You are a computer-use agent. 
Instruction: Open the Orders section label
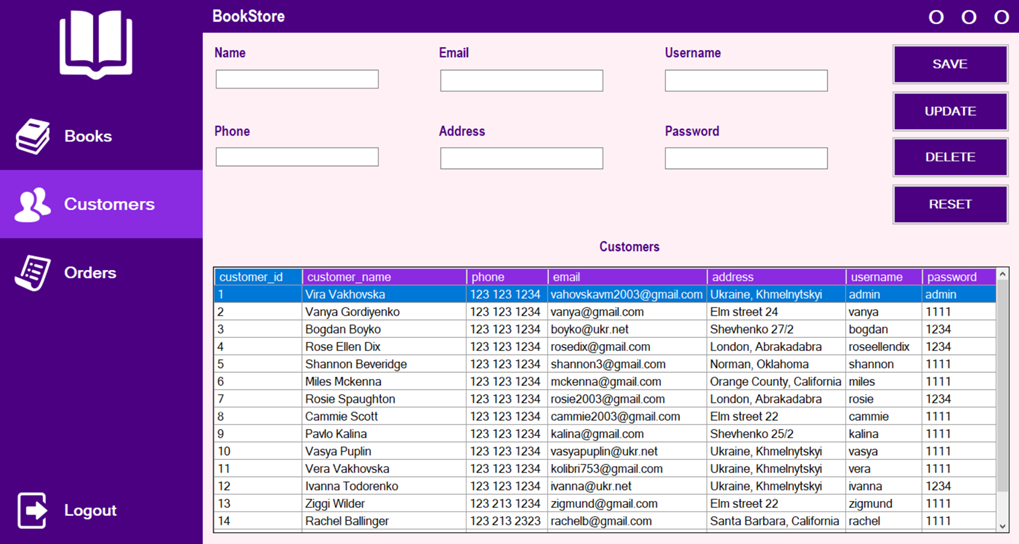click(90, 272)
